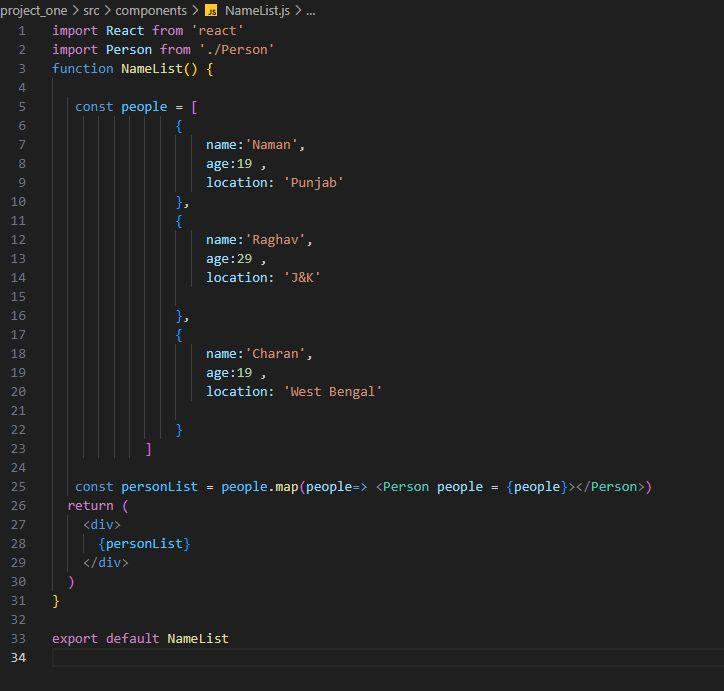Click 'personList' variable on line 25

pos(159,487)
